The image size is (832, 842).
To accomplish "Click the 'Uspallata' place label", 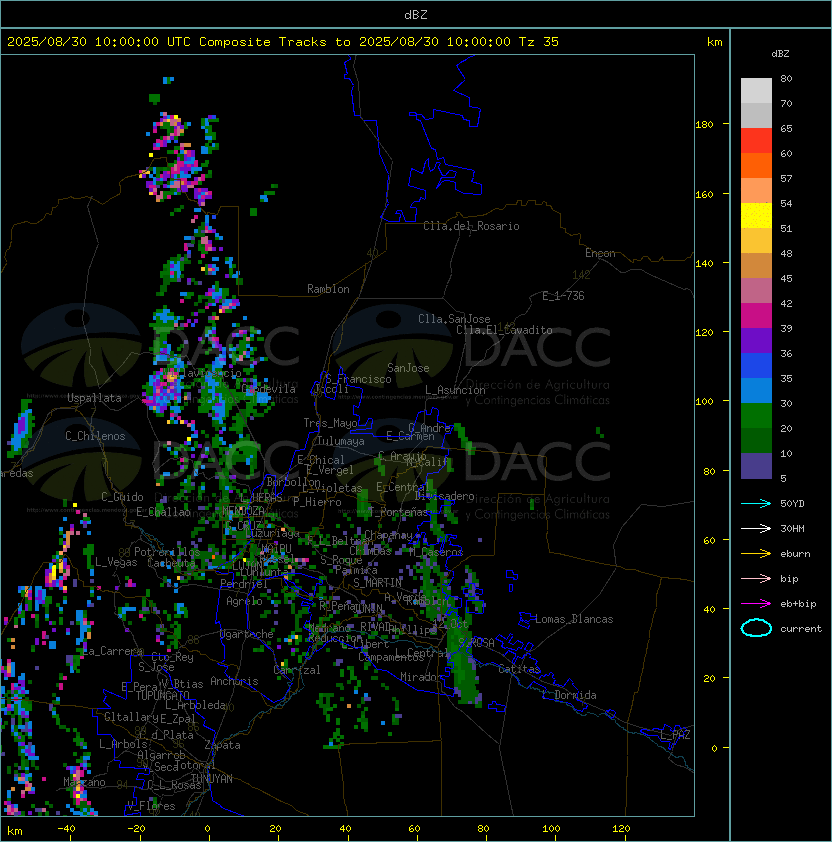I will click(x=94, y=398).
